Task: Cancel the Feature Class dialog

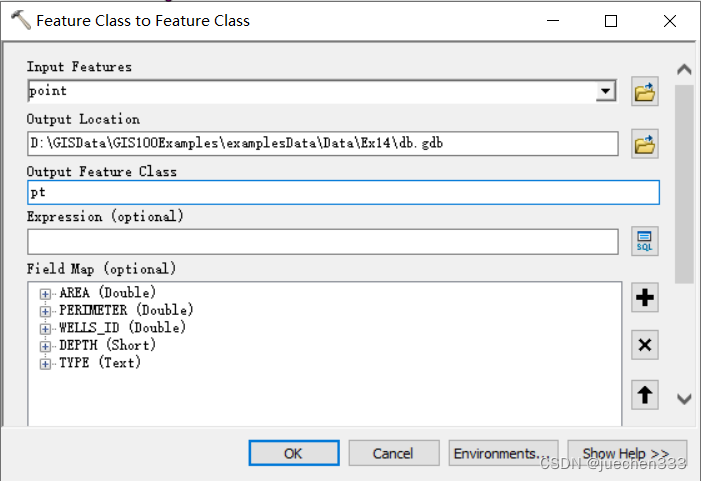Action: [393, 453]
